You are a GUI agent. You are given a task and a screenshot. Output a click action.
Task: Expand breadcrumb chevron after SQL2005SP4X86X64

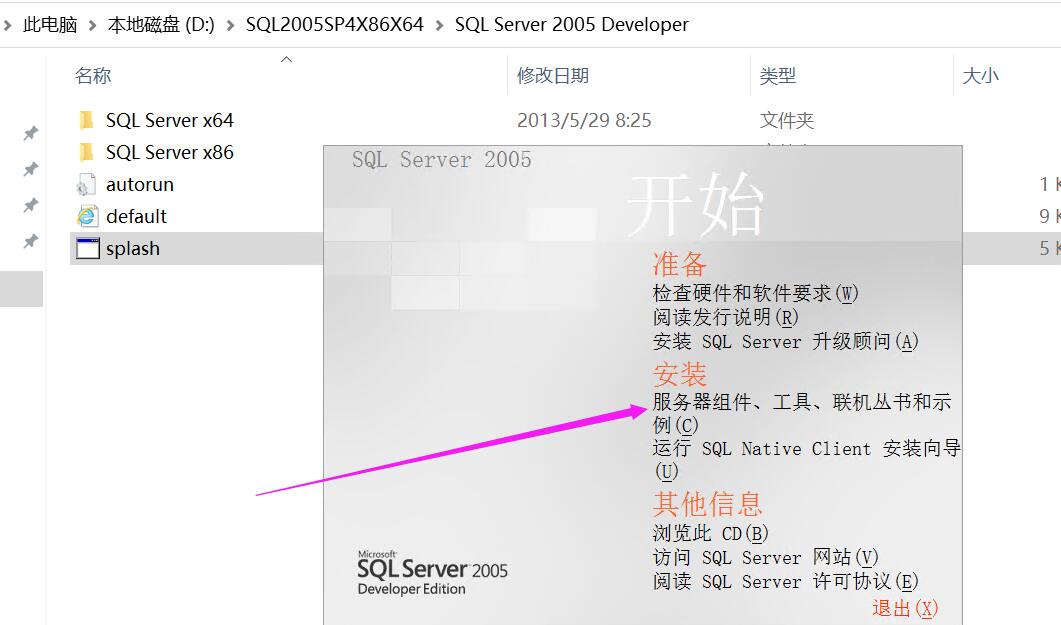point(440,26)
